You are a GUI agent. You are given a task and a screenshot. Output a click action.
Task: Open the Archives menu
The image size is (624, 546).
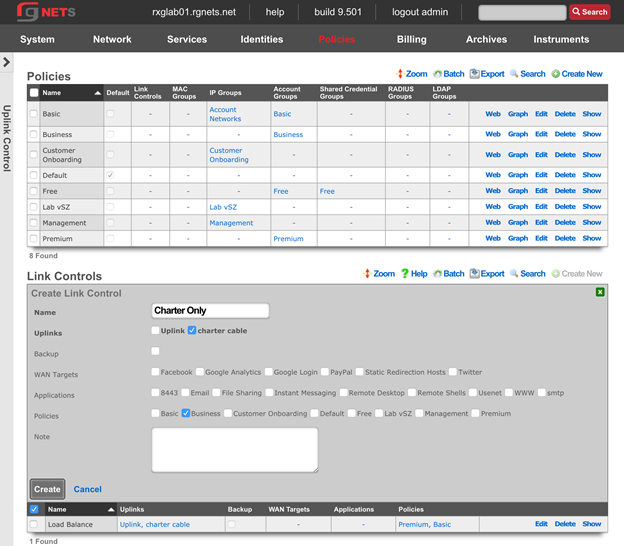coord(486,39)
